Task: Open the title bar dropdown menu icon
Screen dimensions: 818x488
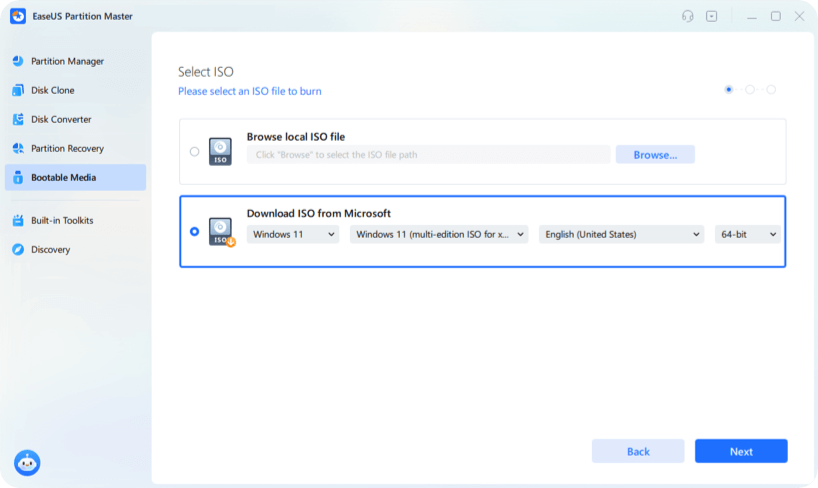Action: [x=712, y=16]
